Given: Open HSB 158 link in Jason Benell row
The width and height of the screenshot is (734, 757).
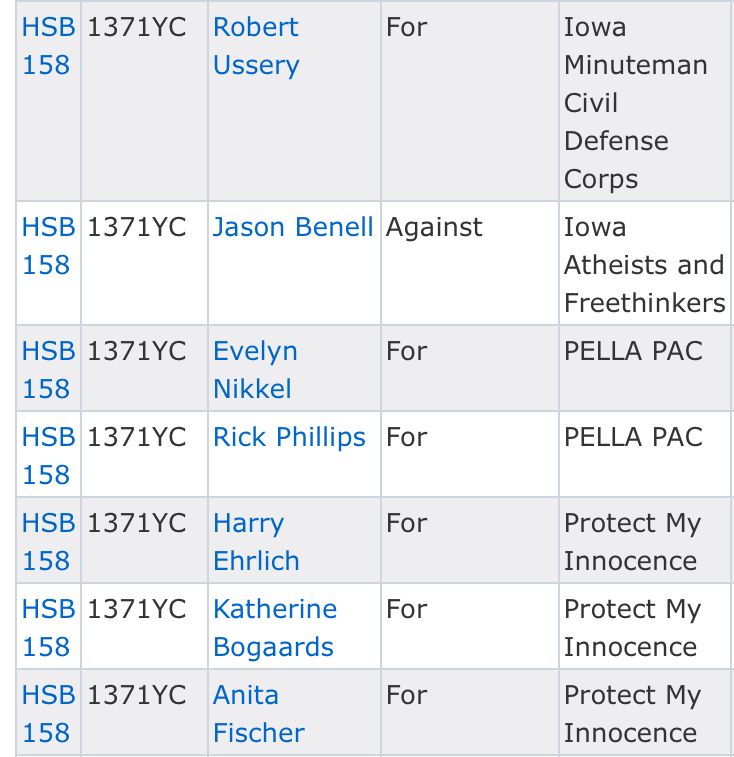Looking at the screenshot, I should click(48, 246).
